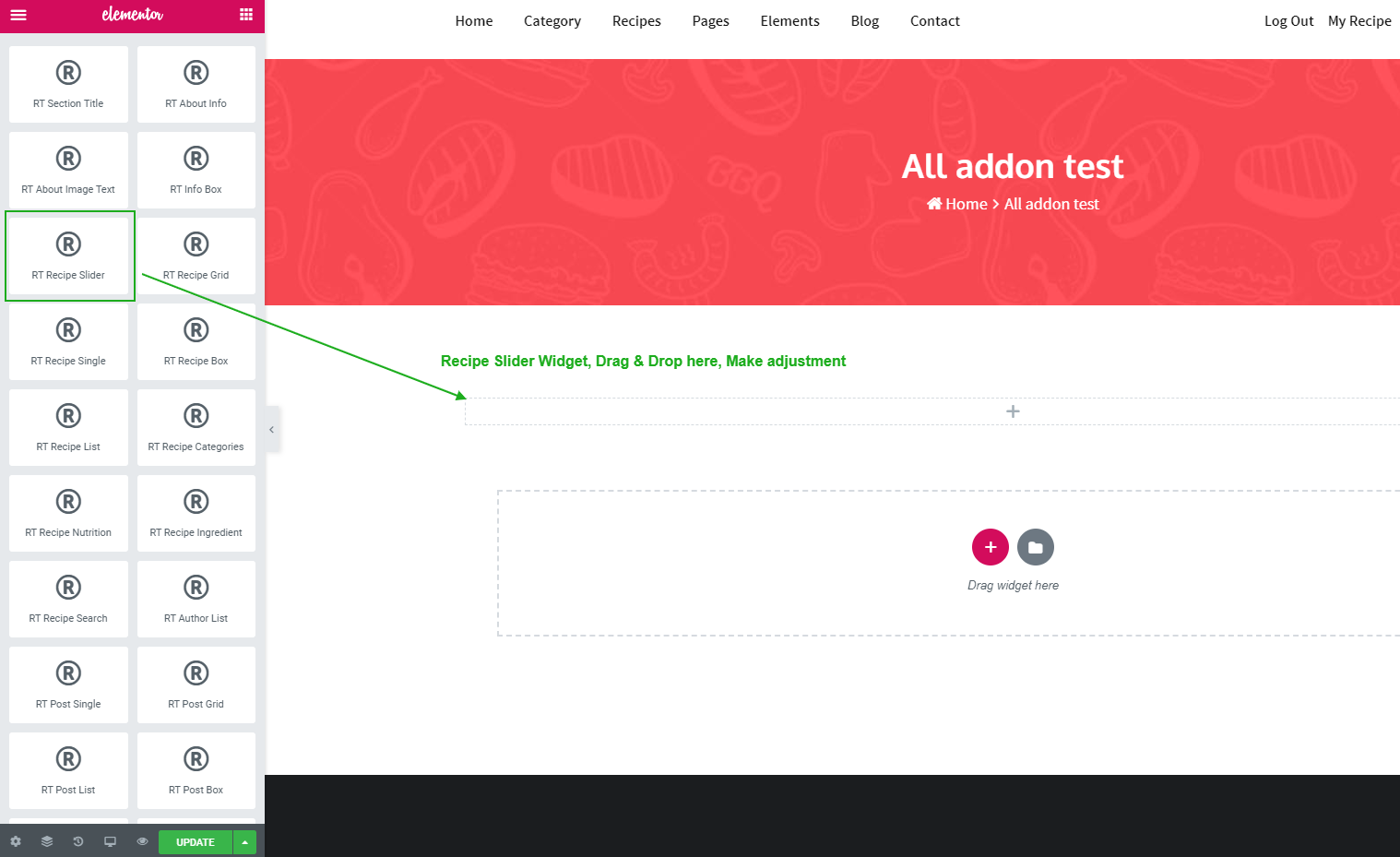
Task: Open responsive mode monitor icon
Action: click(110, 841)
